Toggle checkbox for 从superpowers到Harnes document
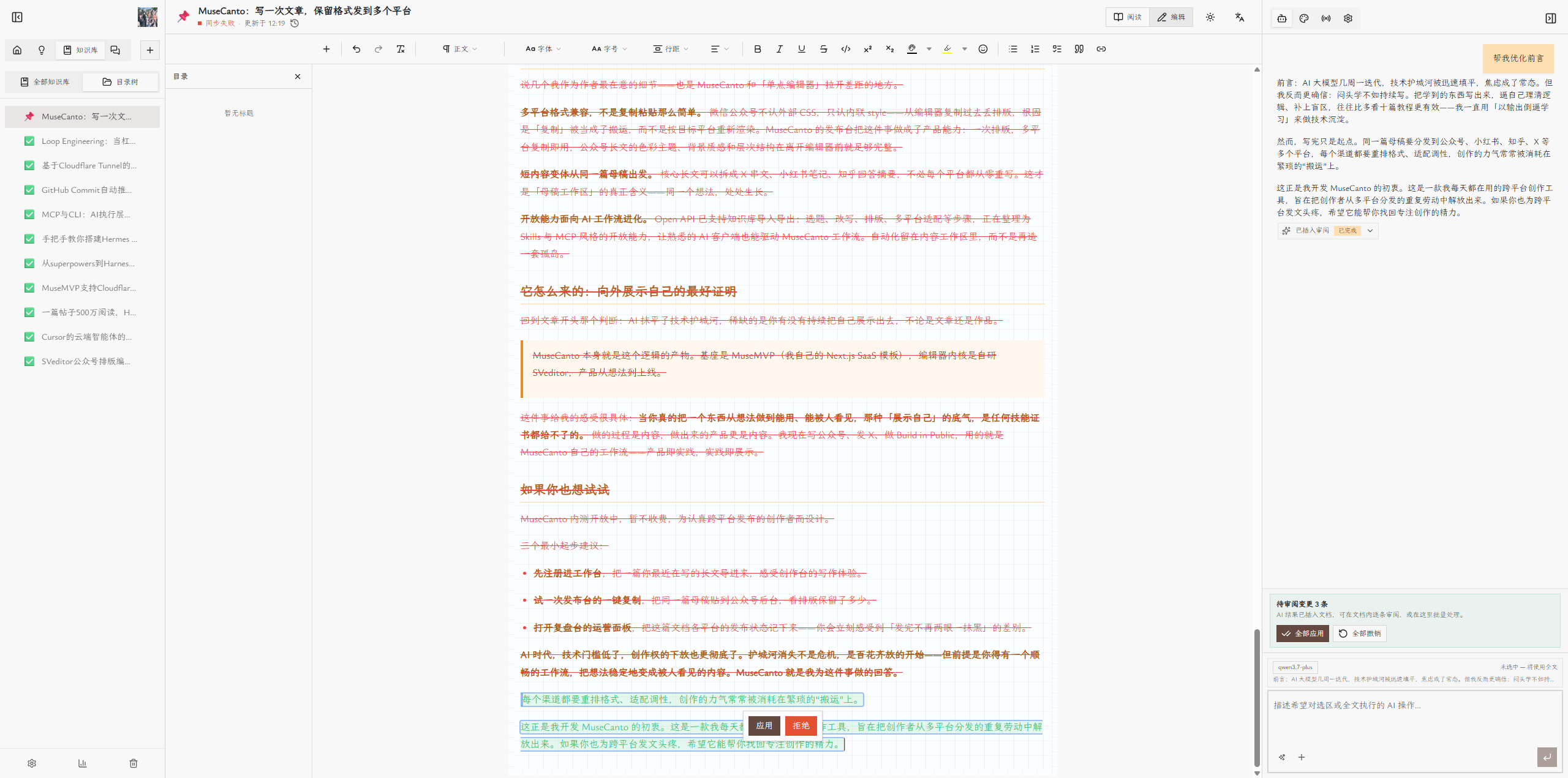The height and width of the screenshot is (778, 1568). (29, 264)
